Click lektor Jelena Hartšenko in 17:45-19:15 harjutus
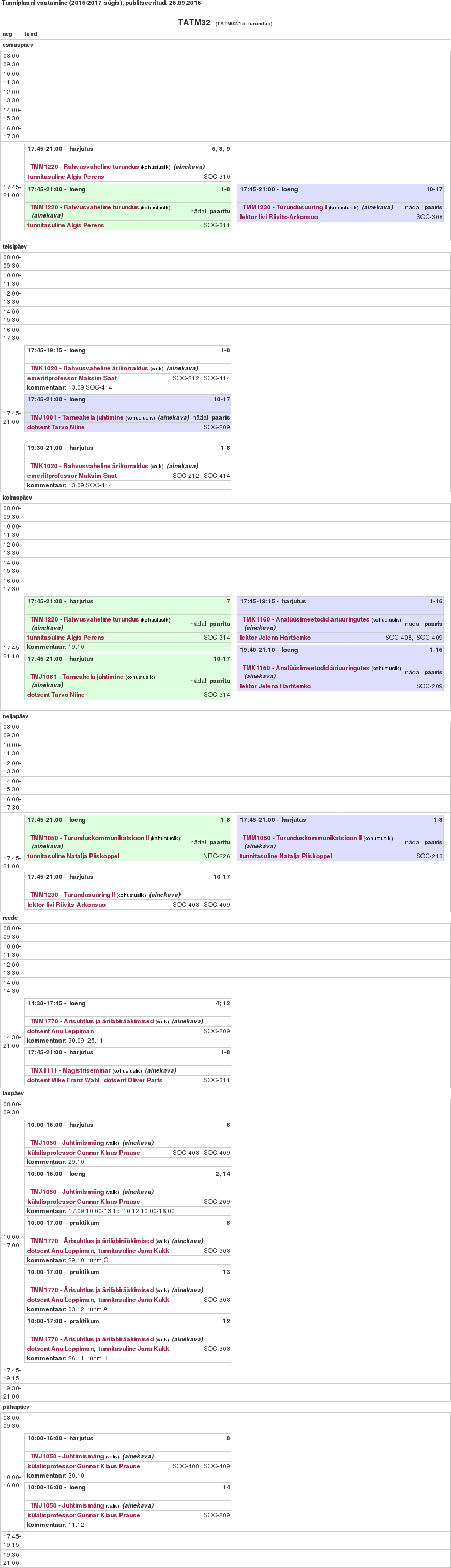451x1568 pixels. coord(275,638)
